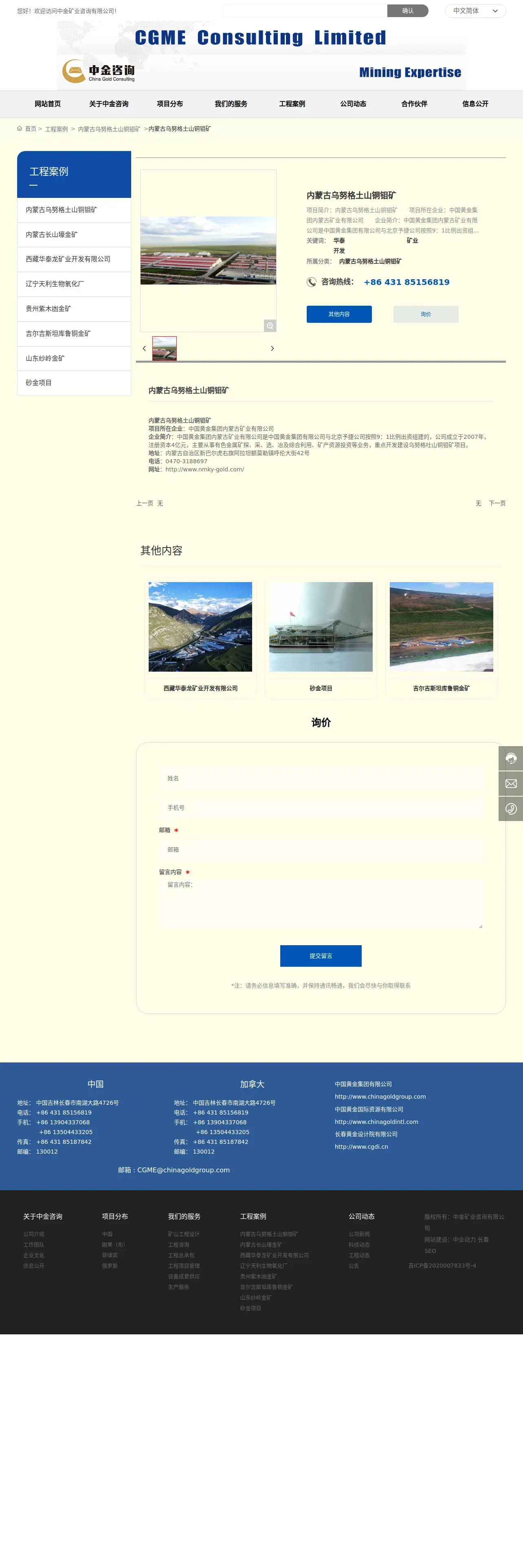Click hotline number +86 431 85156819

coord(407,282)
